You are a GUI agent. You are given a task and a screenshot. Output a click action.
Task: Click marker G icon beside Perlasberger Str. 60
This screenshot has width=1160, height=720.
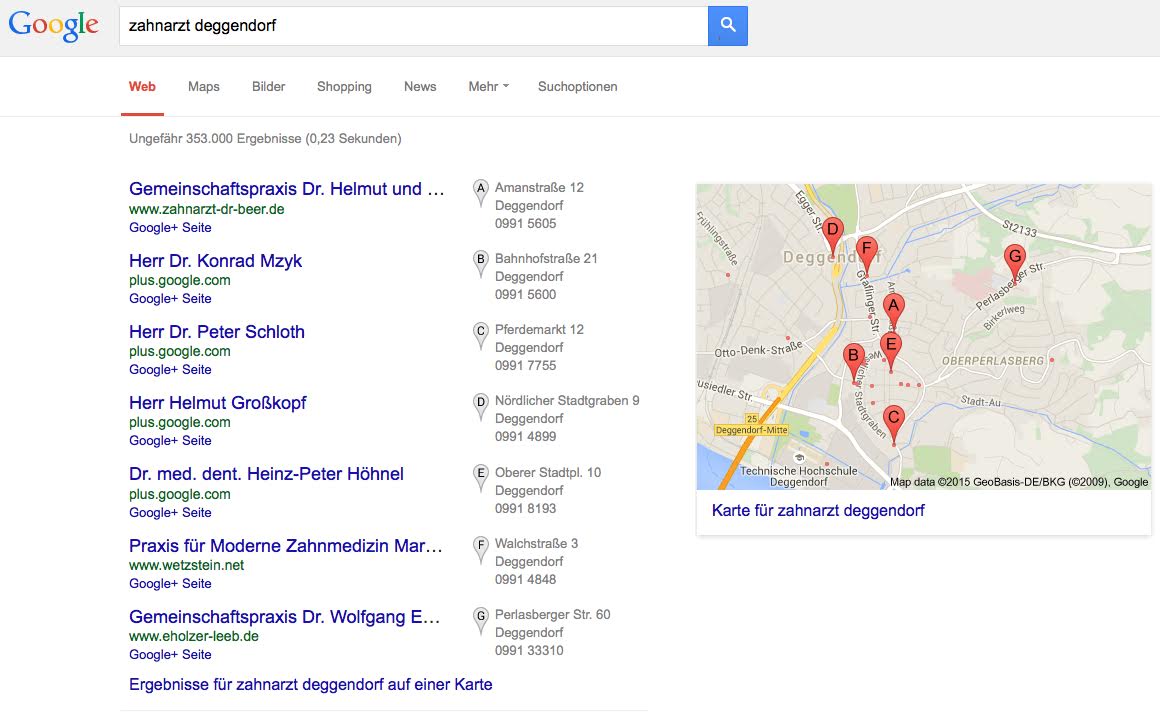coord(481,619)
